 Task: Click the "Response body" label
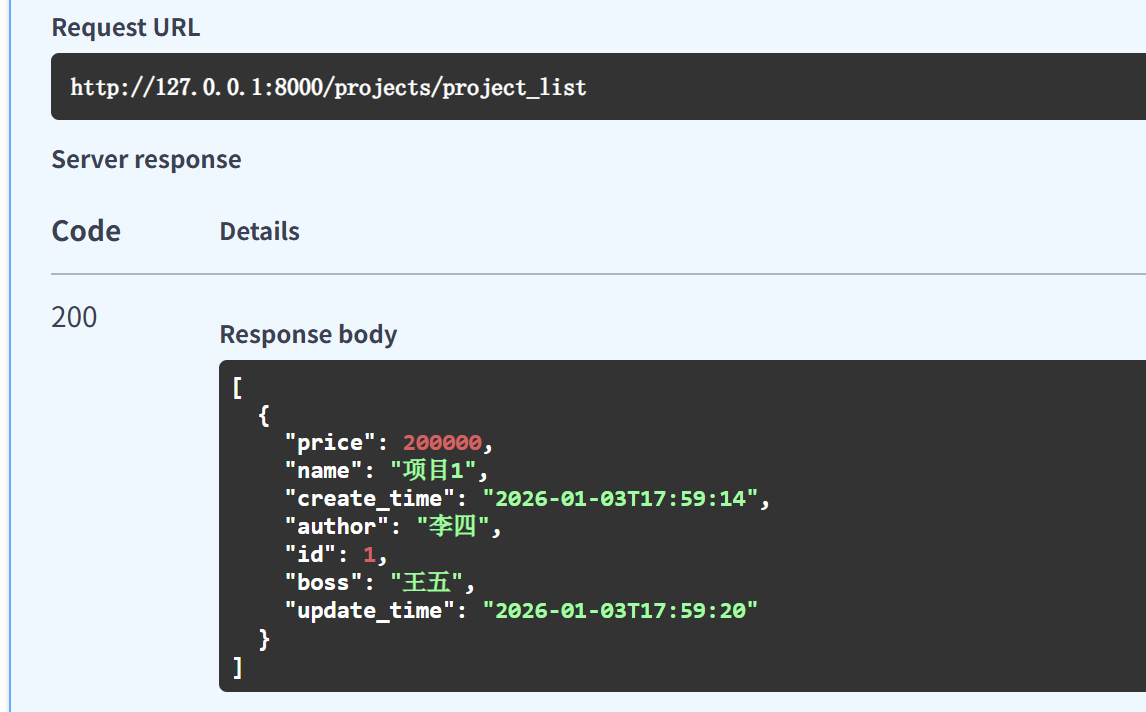point(308,334)
